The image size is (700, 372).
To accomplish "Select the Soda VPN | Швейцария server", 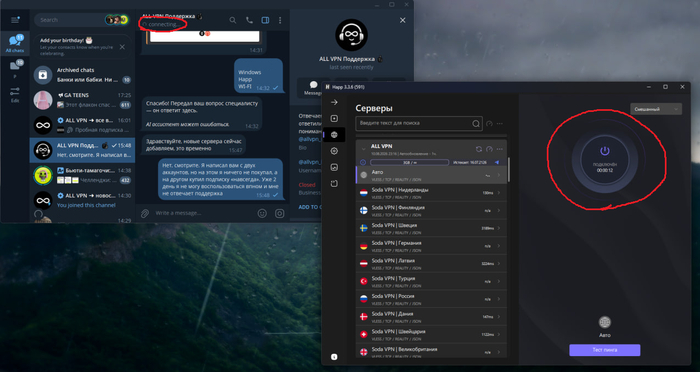I will point(431,334).
